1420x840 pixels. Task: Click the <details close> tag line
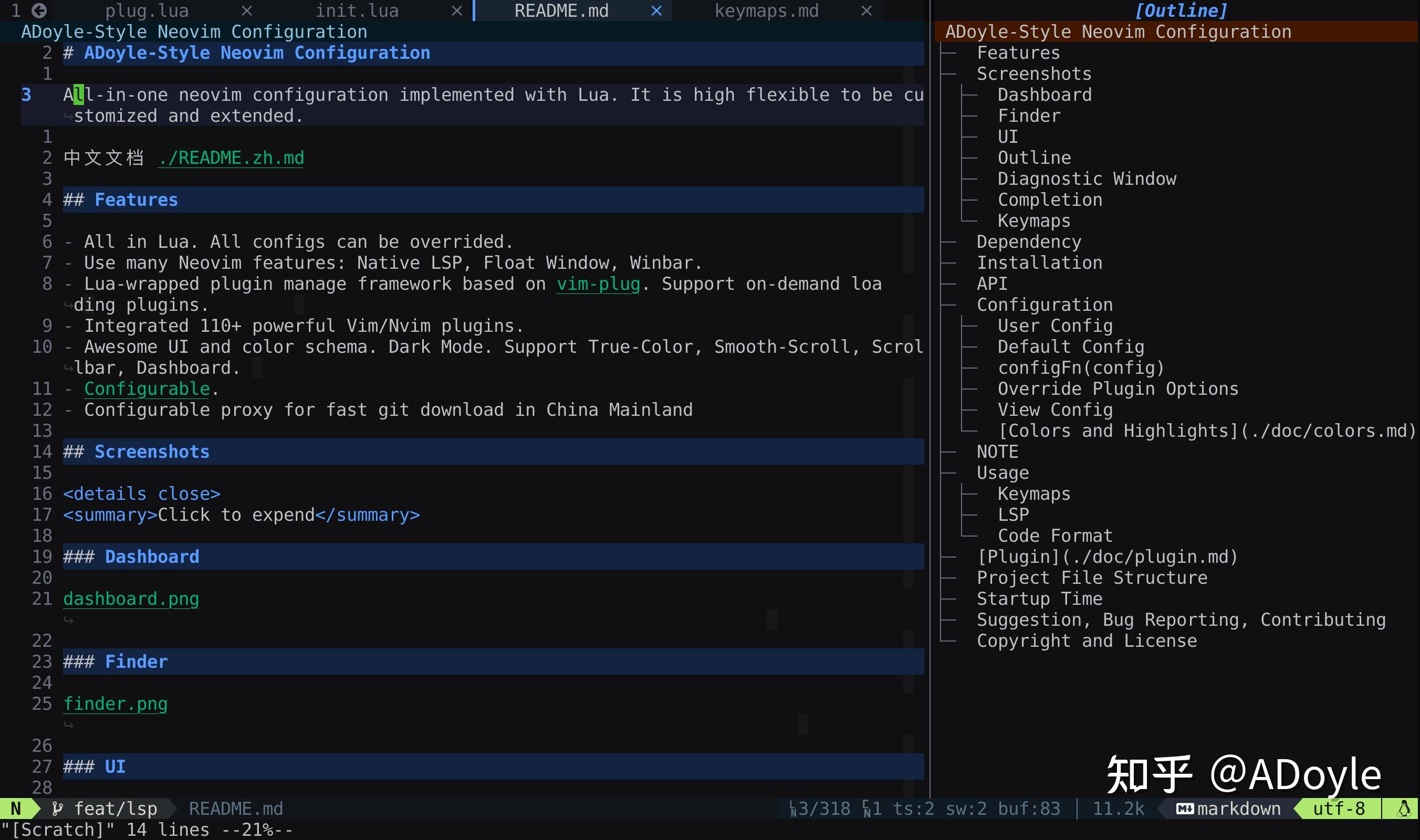coord(142,493)
